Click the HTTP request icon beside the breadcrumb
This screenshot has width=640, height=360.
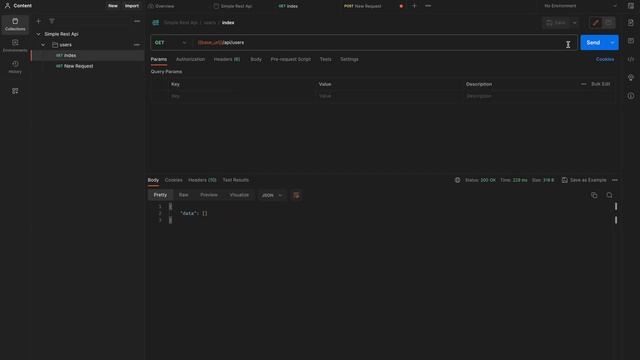coord(156,22)
